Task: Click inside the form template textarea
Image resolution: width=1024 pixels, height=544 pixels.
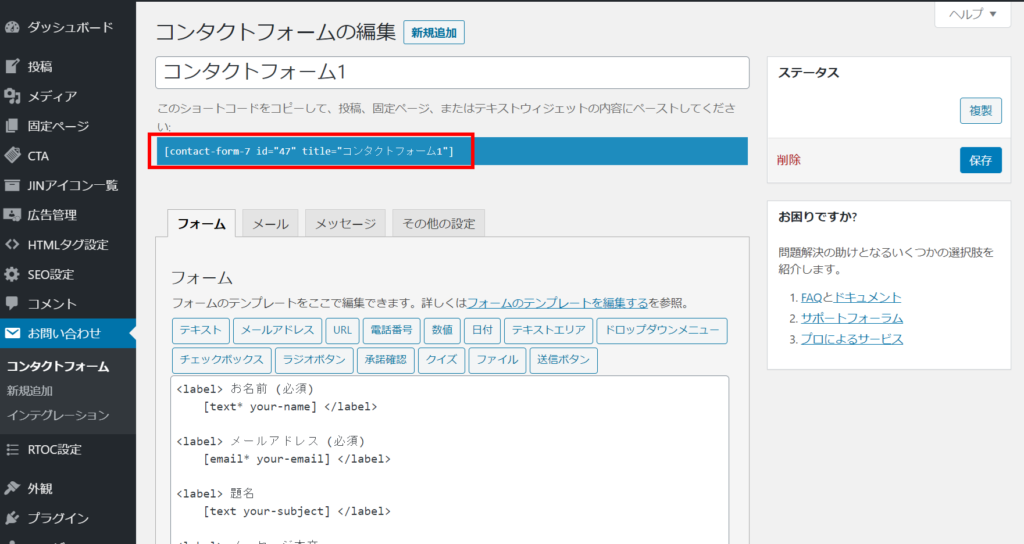Action: (x=450, y=460)
